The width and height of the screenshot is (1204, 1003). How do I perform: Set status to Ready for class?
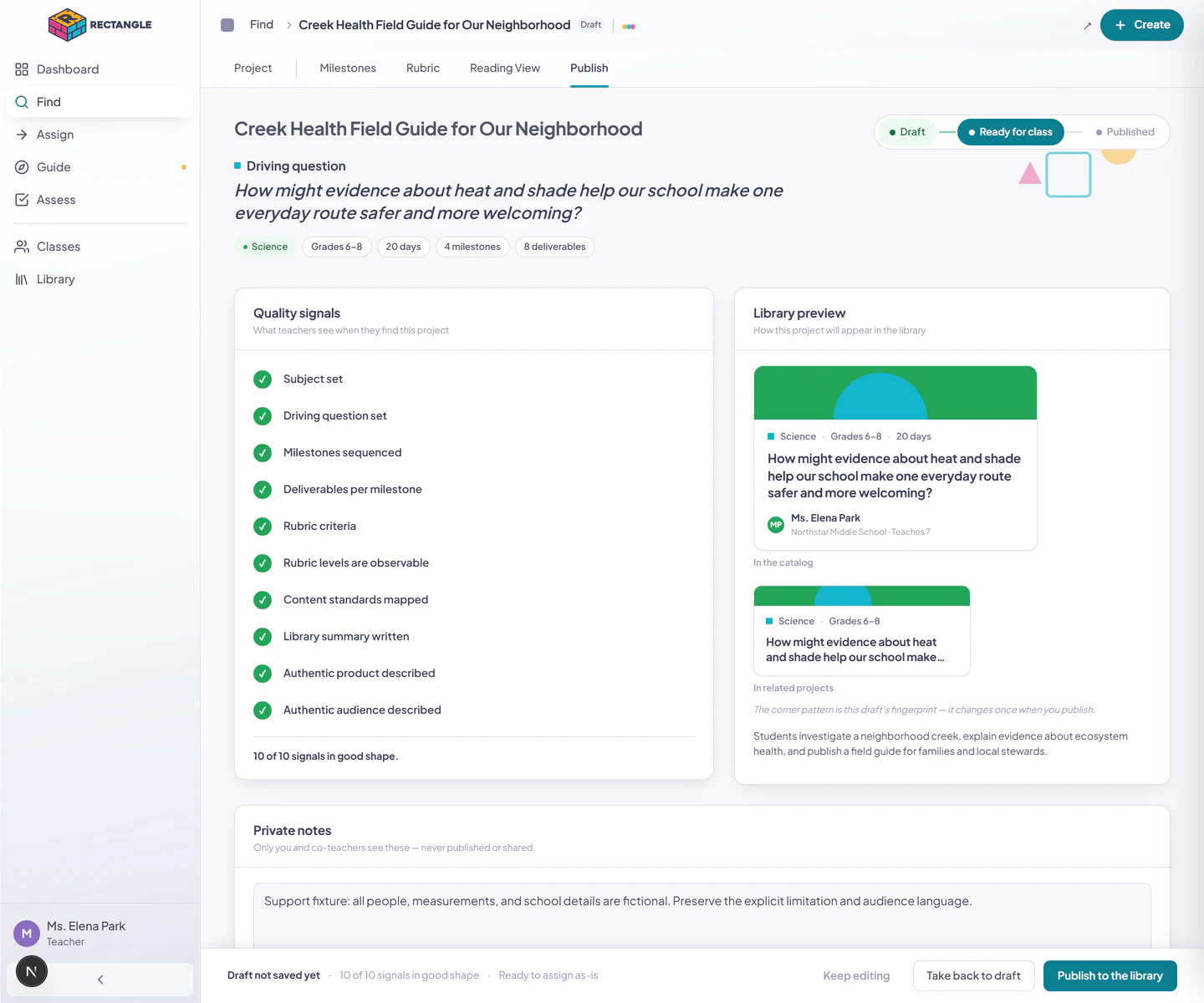(x=1010, y=132)
